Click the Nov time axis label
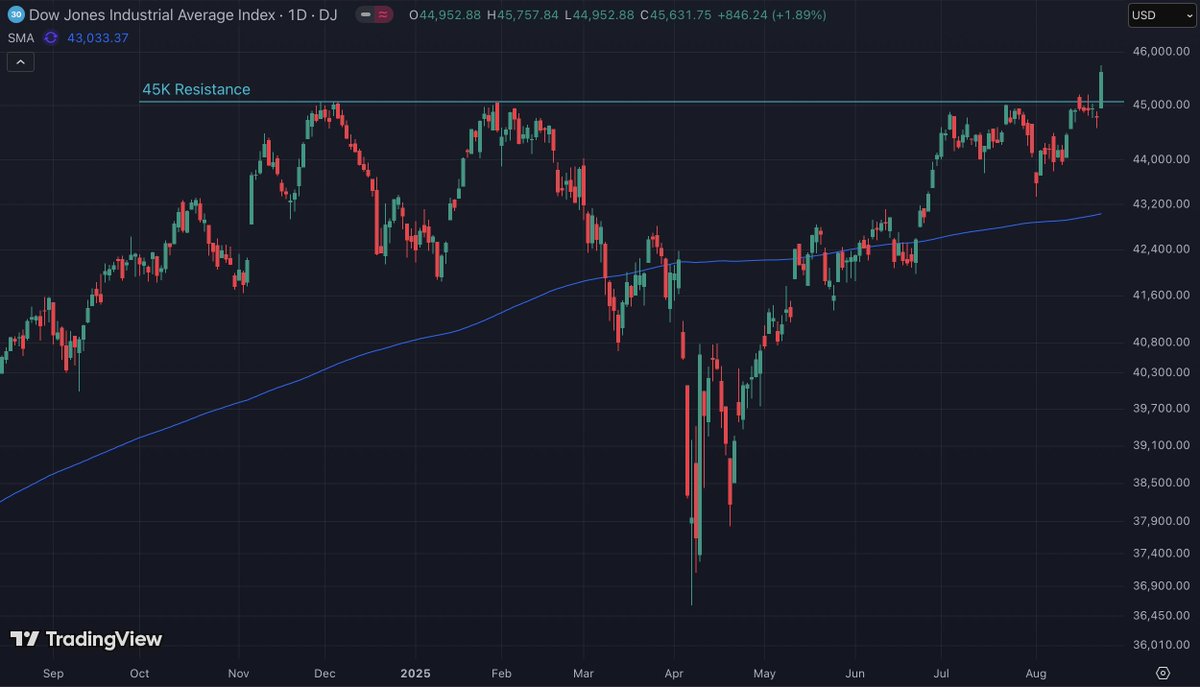The height and width of the screenshot is (687, 1200). point(237,673)
